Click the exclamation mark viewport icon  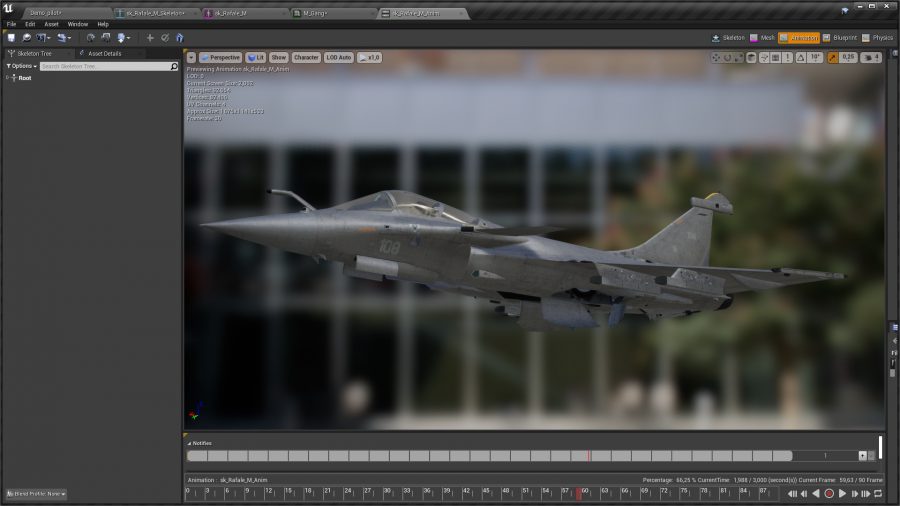pos(788,57)
